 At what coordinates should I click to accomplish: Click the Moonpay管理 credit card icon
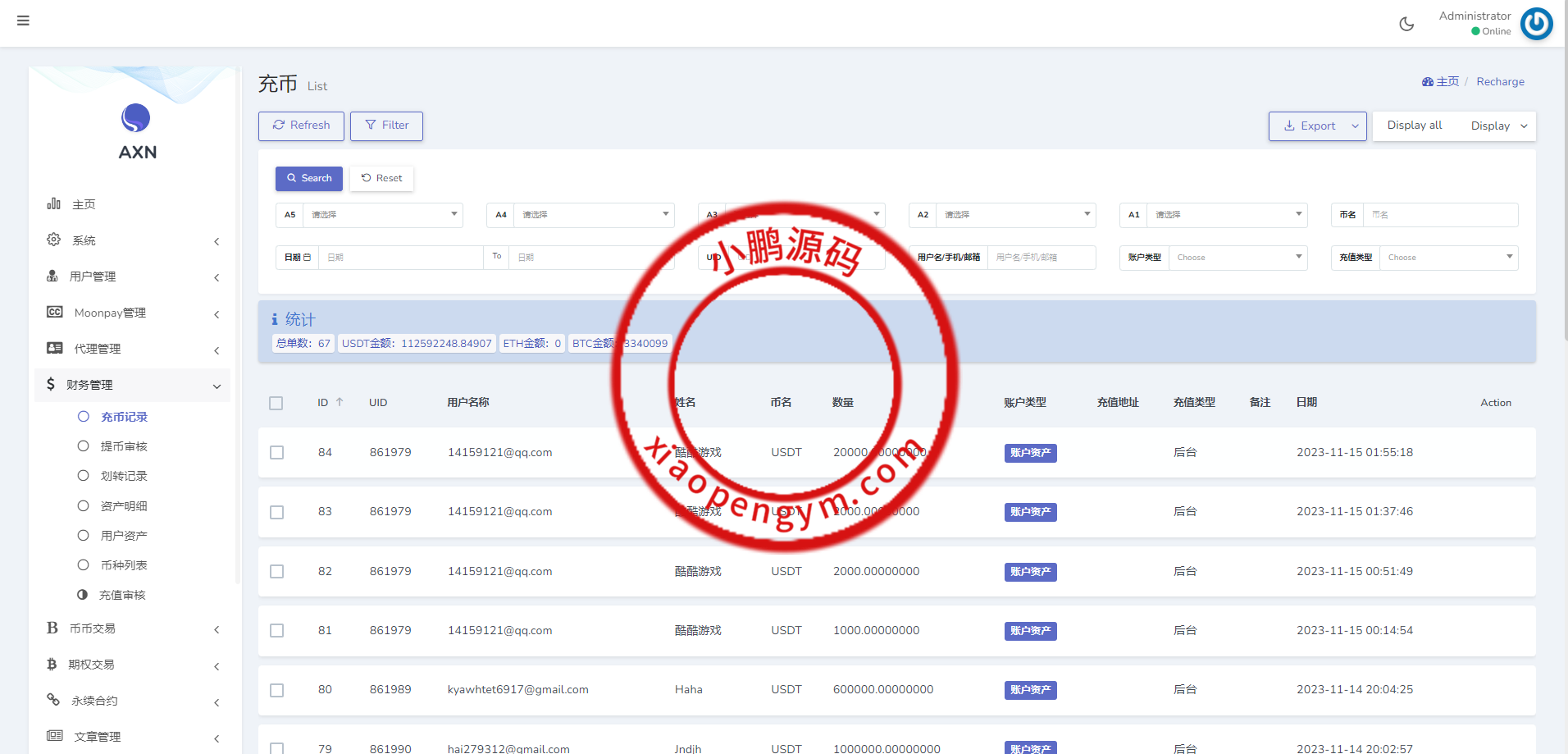55,312
